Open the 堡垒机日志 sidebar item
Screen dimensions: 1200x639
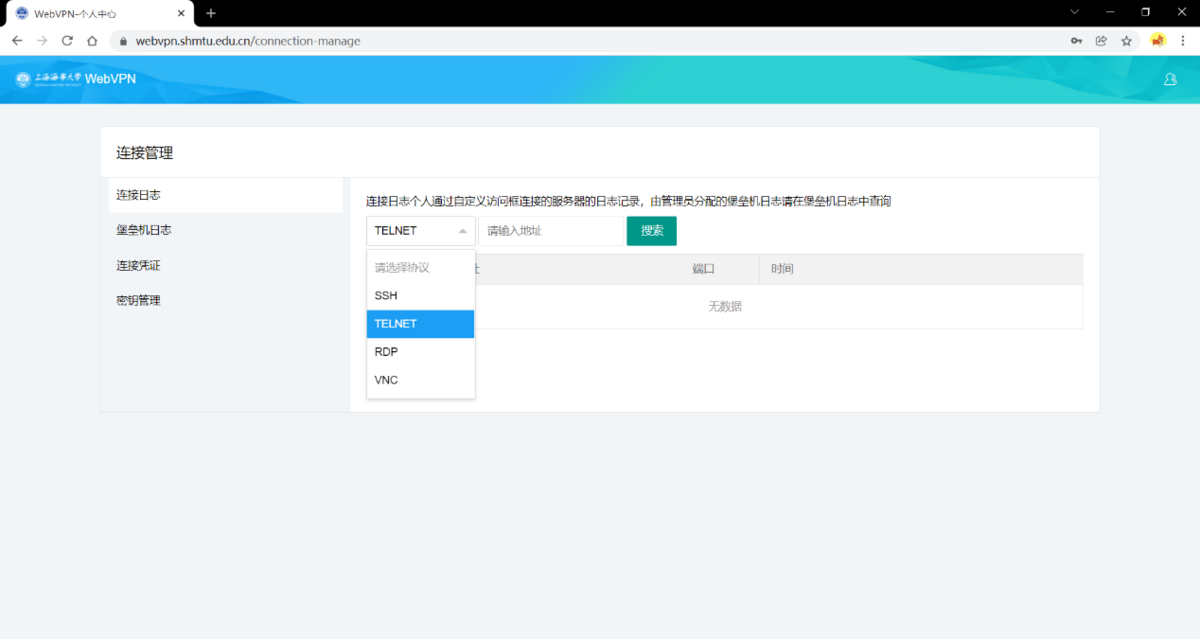tap(144, 230)
